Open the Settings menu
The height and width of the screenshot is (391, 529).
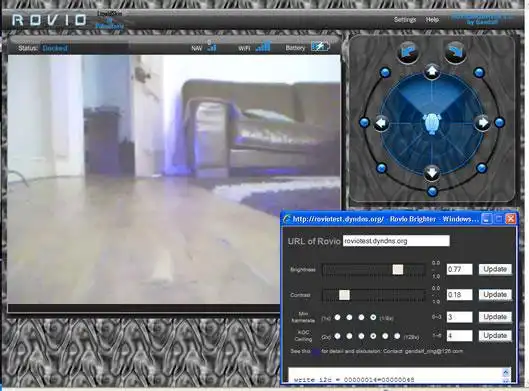coord(405,20)
